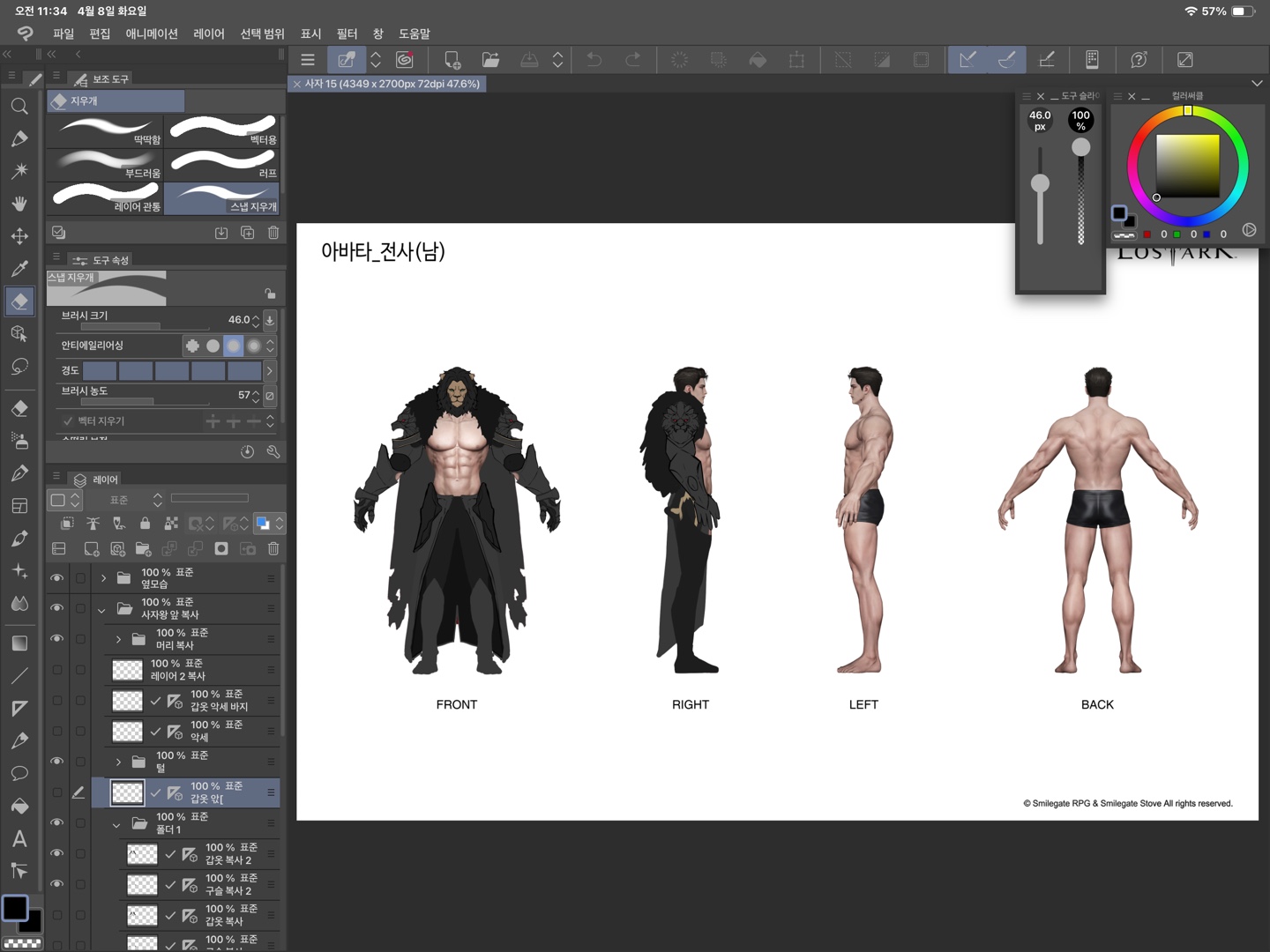1270x952 pixels.
Task: Expand the 털 folder
Action: 118,762
